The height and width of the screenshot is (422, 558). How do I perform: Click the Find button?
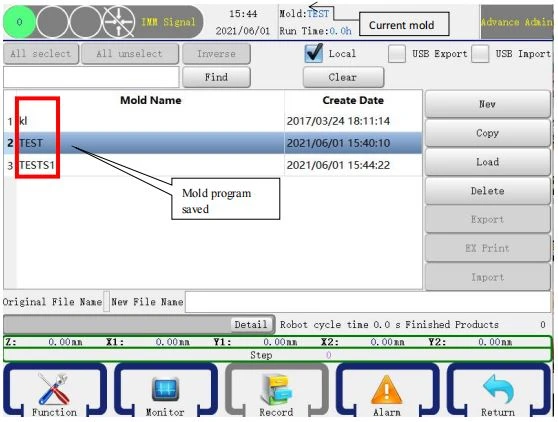tap(216, 77)
